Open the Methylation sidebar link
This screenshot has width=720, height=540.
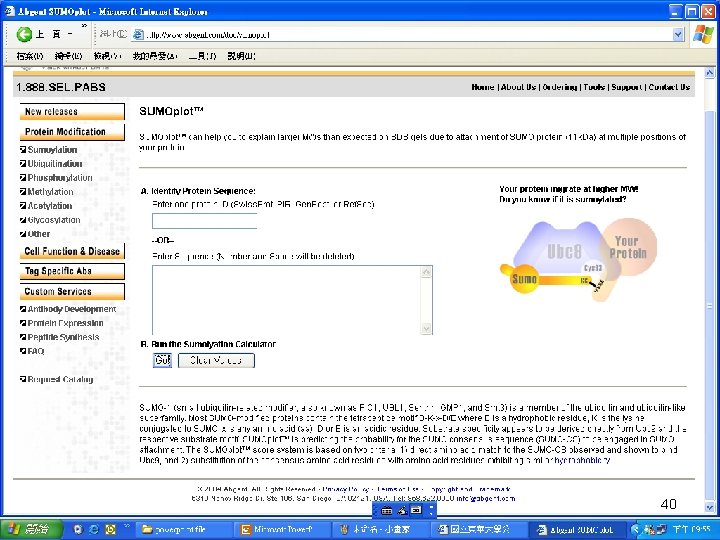(x=50, y=191)
